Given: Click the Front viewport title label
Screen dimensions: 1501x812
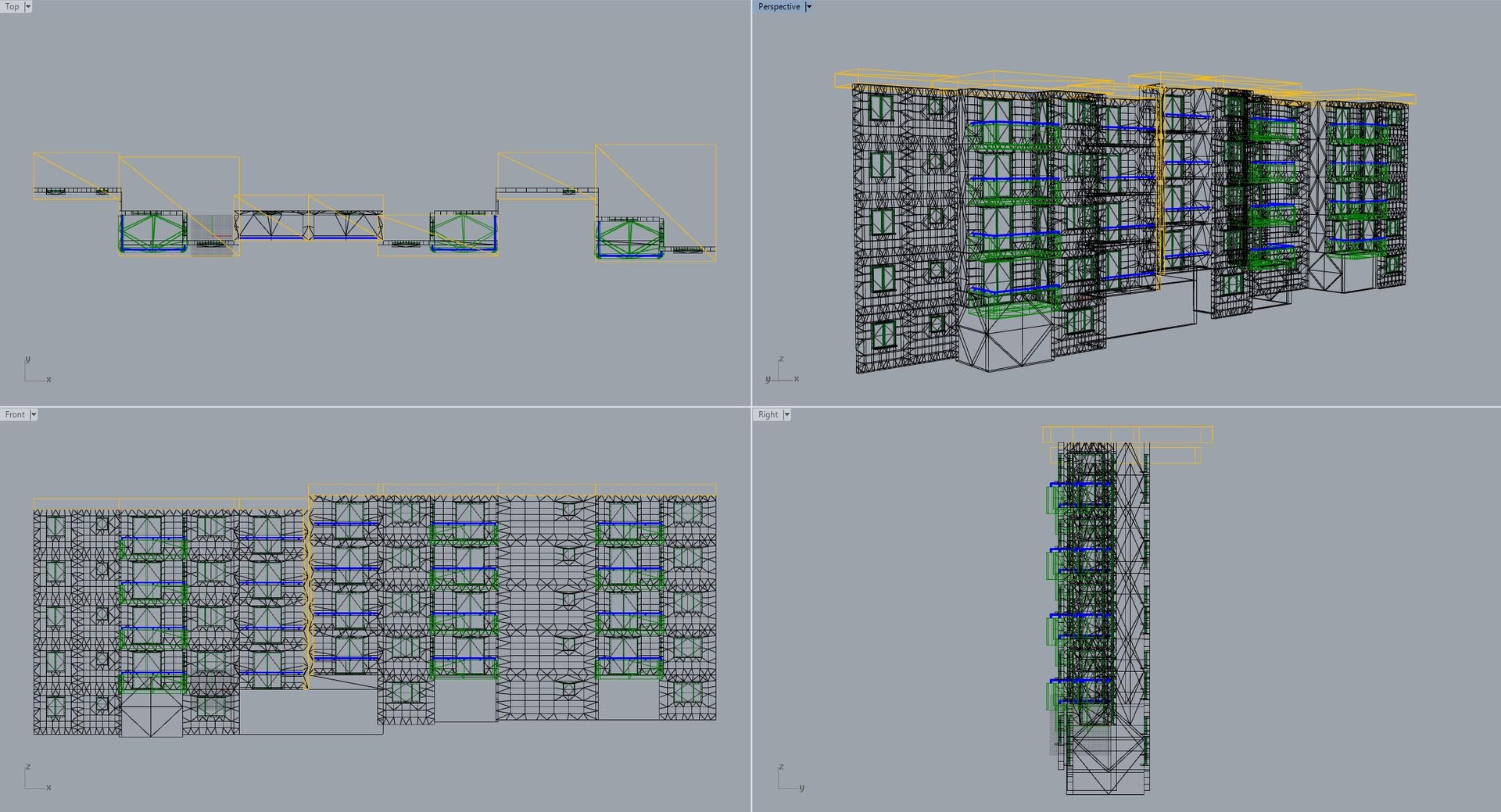Looking at the screenshot, I should tap(15, 414).
